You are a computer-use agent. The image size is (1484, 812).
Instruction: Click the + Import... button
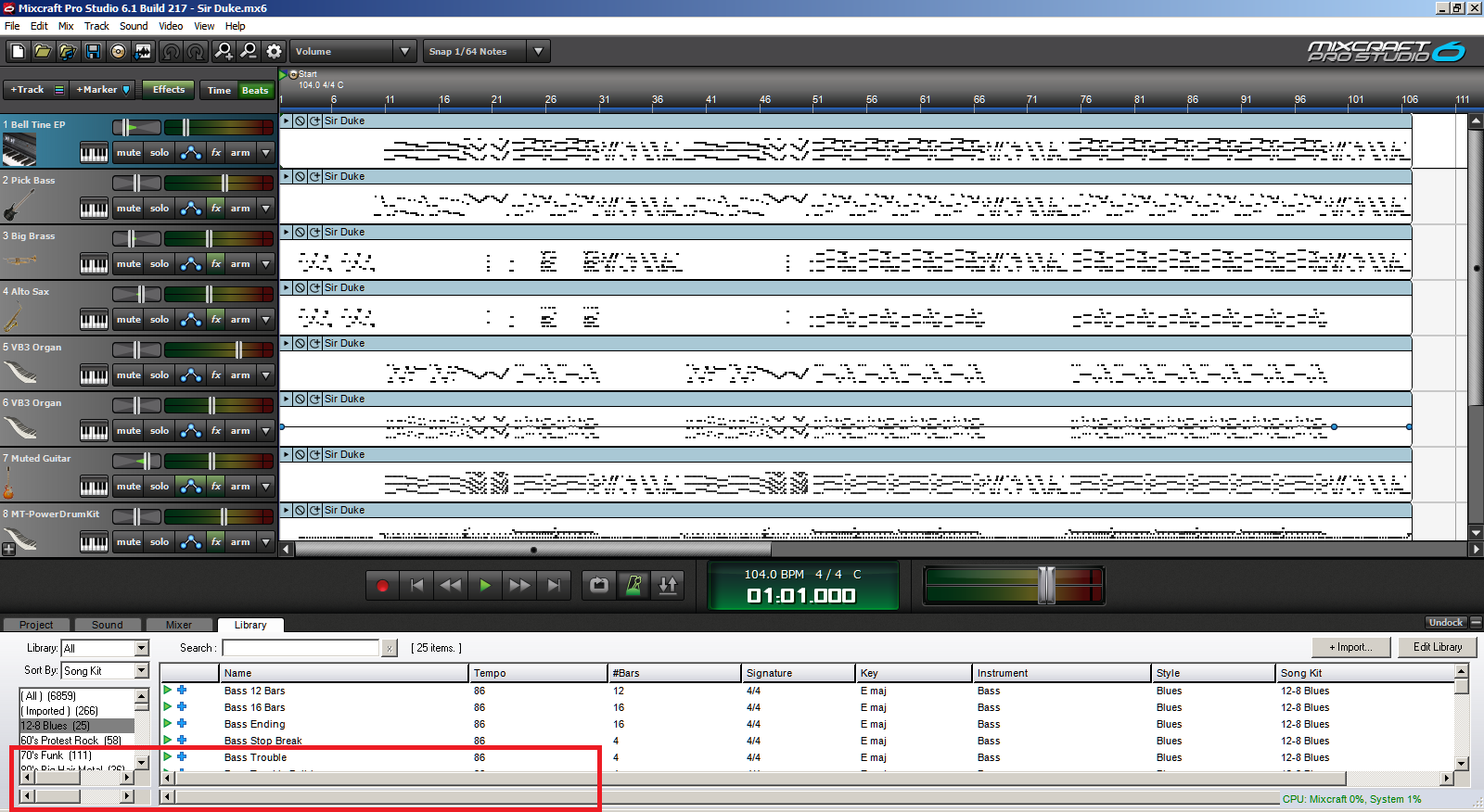click(1350, 647)
